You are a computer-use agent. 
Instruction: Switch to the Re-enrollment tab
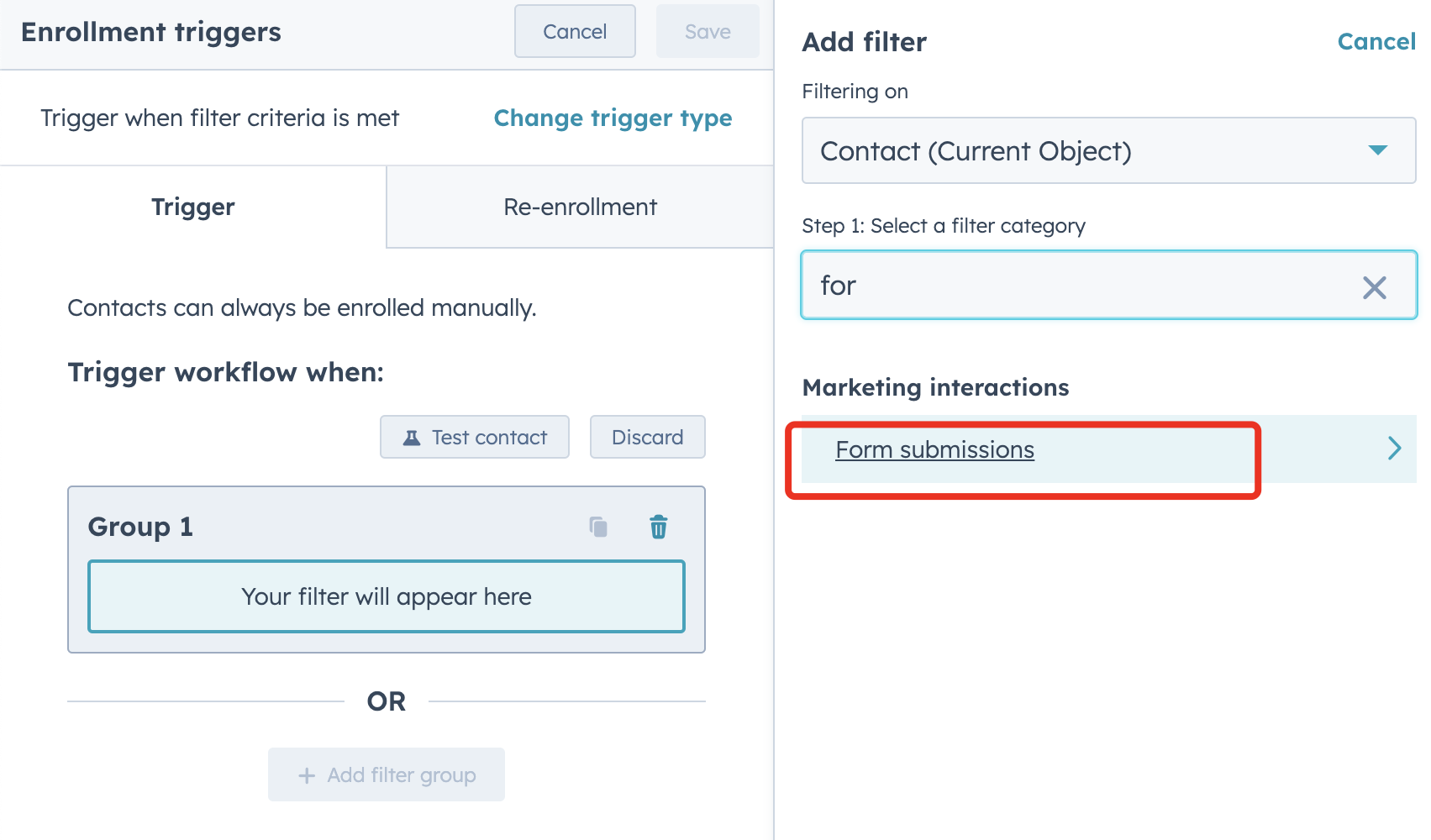pyautogui.click(x=579, y=207)
